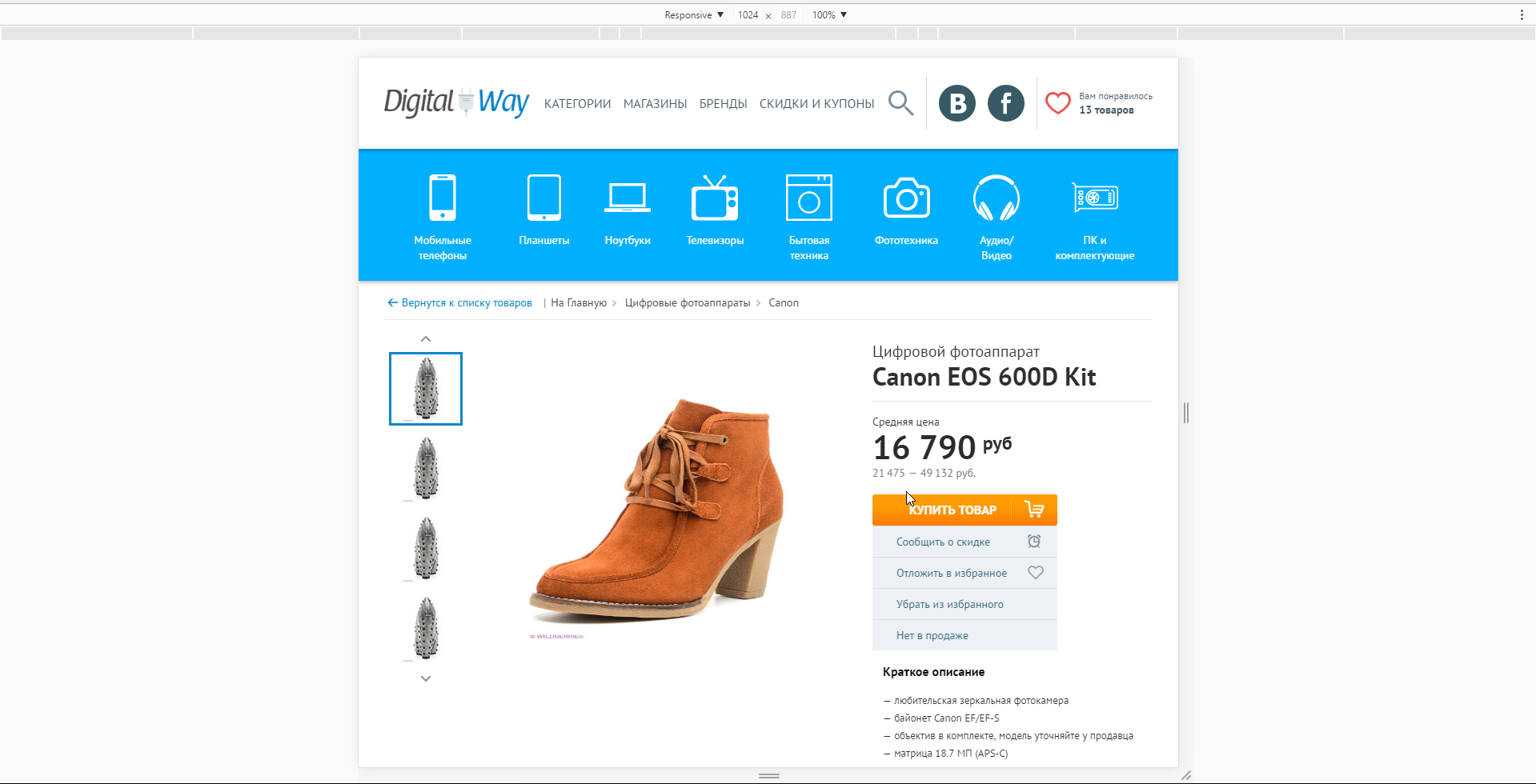1536x784 pixels.
Task: Select the Аудио/Видео headphones icon
Action: [997, 198]
